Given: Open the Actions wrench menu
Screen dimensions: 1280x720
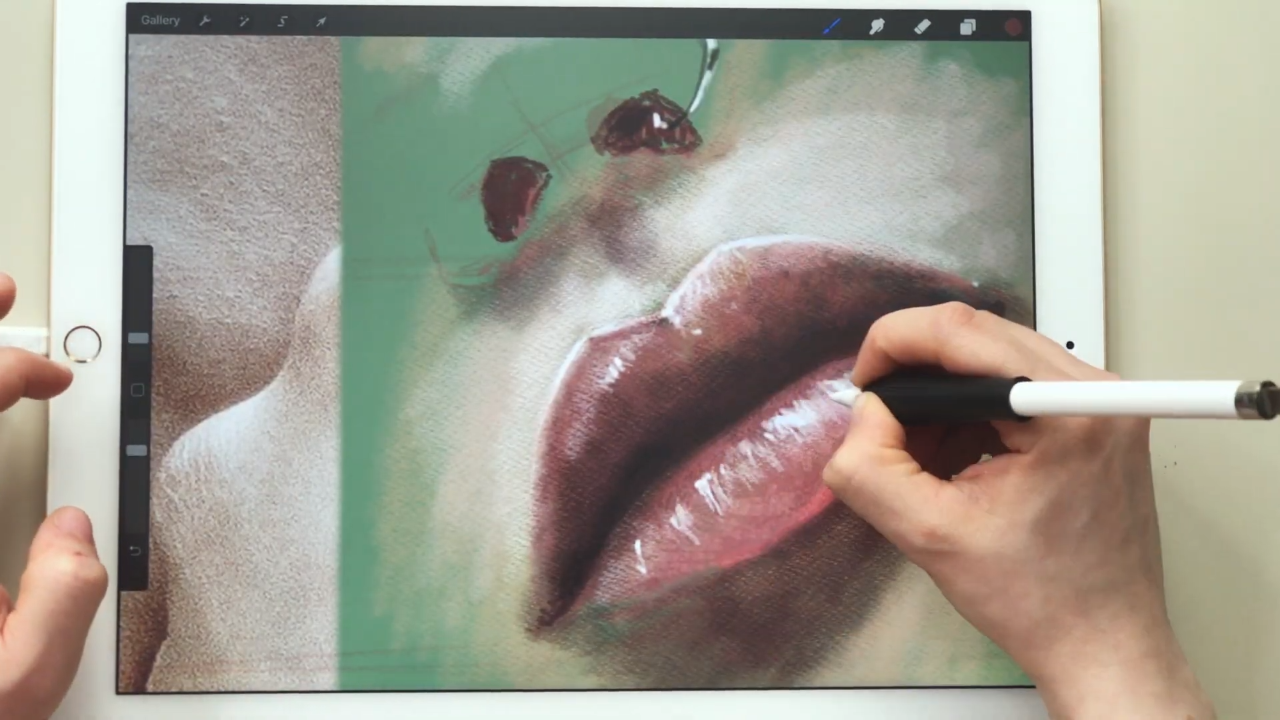Looking at the screenshot, I should [x=205, y=21].
